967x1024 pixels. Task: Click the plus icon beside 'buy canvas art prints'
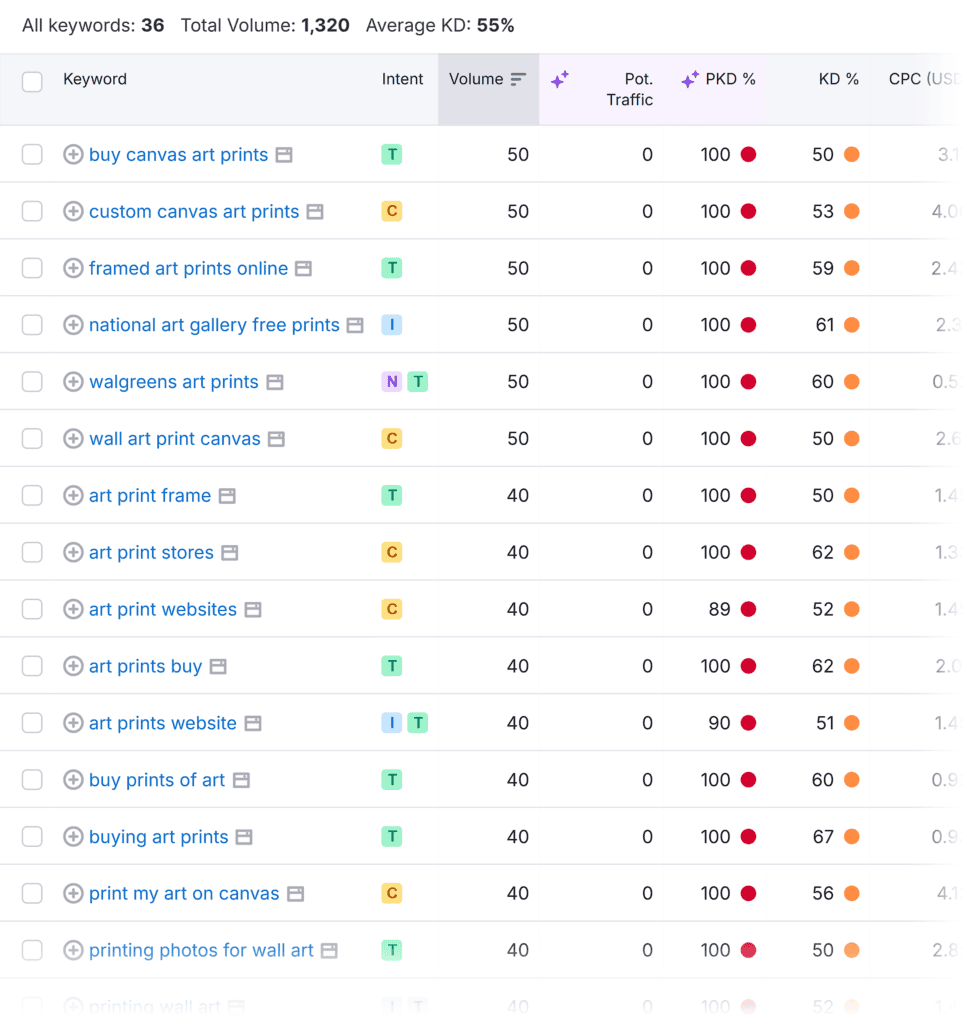pos(73,155)
